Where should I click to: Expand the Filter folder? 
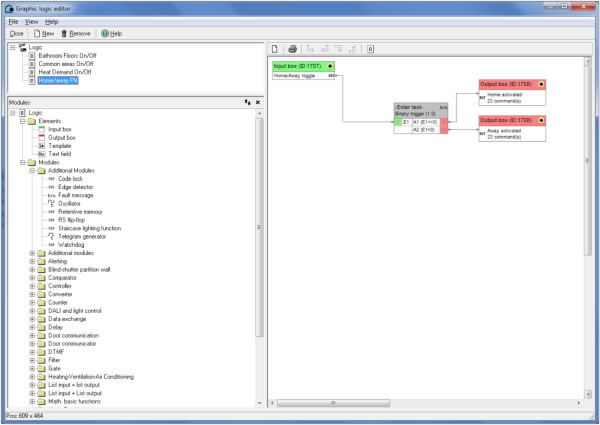(32, 360)
